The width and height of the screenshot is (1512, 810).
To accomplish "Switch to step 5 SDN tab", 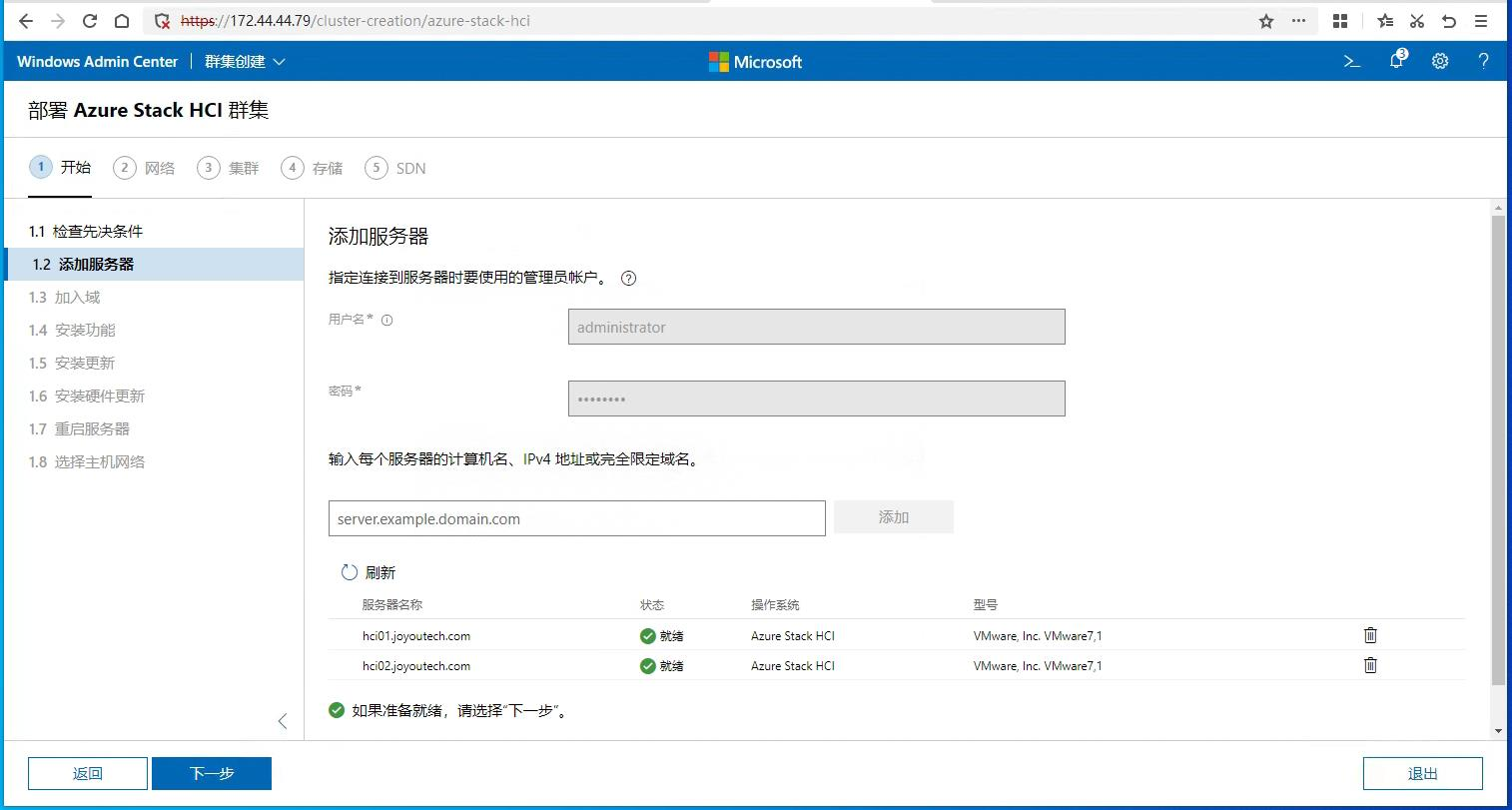I will (395, 168).
